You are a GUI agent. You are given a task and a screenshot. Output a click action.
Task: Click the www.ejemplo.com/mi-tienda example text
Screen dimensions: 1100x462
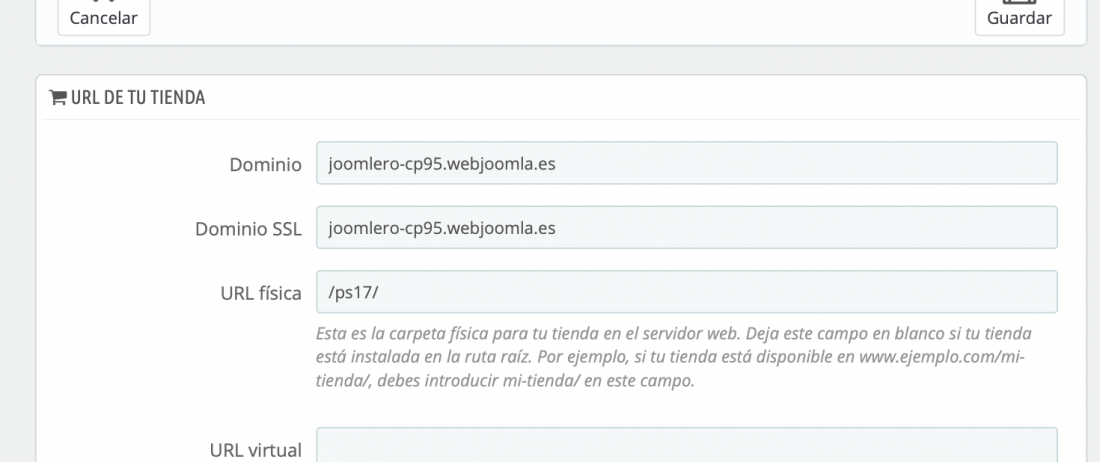pos(941,358)
